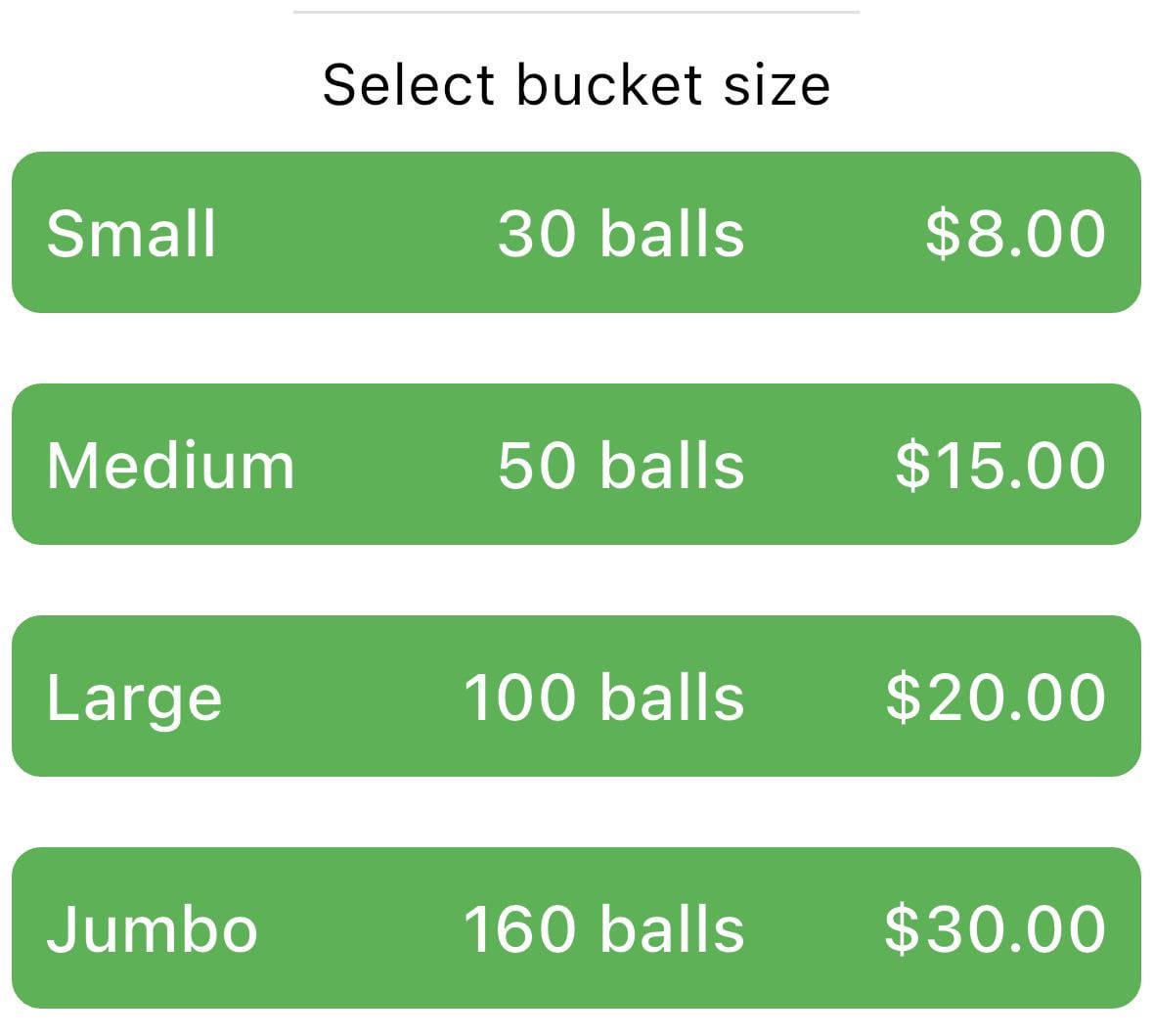Click the "160 balls" label

point(603,929)
